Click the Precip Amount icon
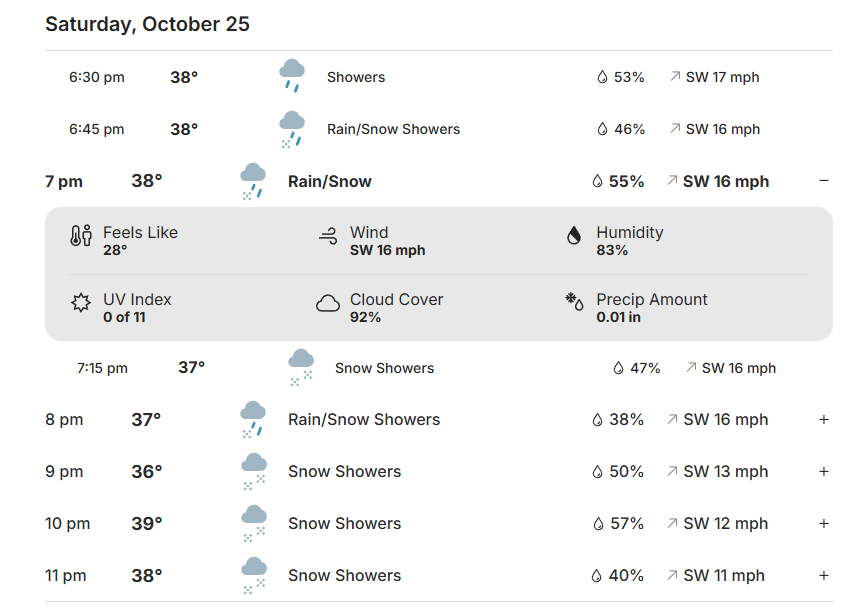Screen dimensions: 856x609 pyautogui.click(x=574, y=303)
